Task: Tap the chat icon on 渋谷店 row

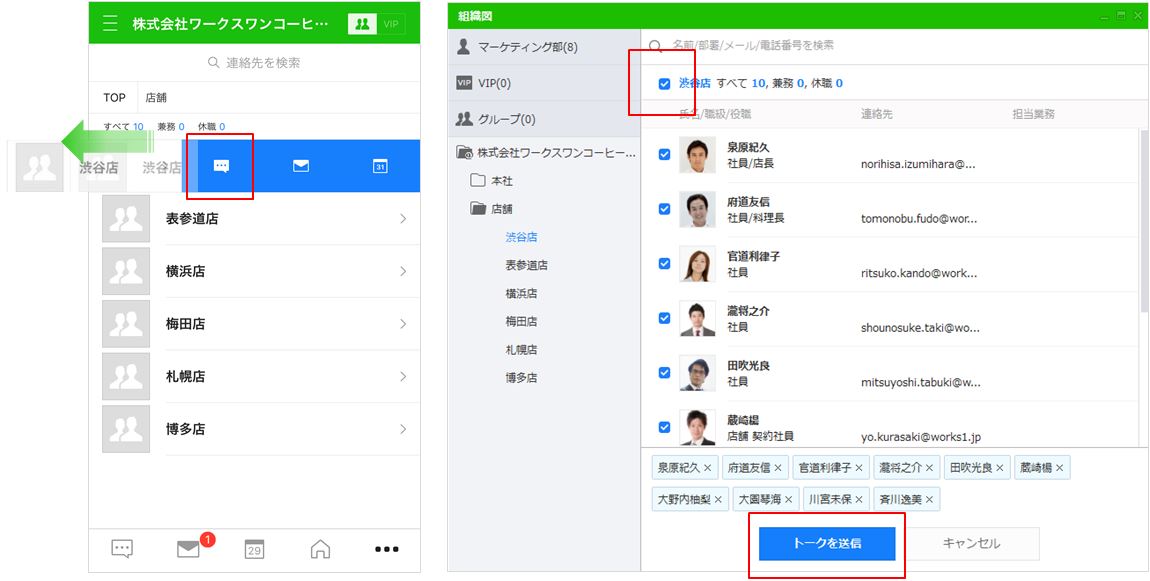Action: tap(221, 166)
